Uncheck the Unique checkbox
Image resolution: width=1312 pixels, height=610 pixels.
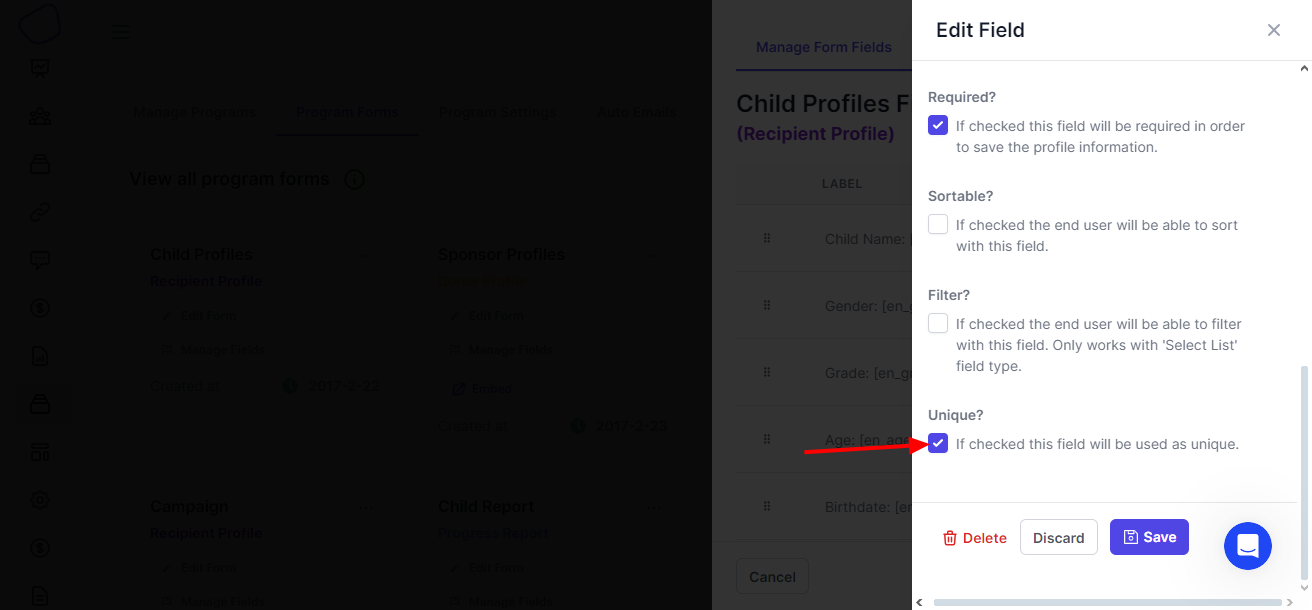pos(938,443)
